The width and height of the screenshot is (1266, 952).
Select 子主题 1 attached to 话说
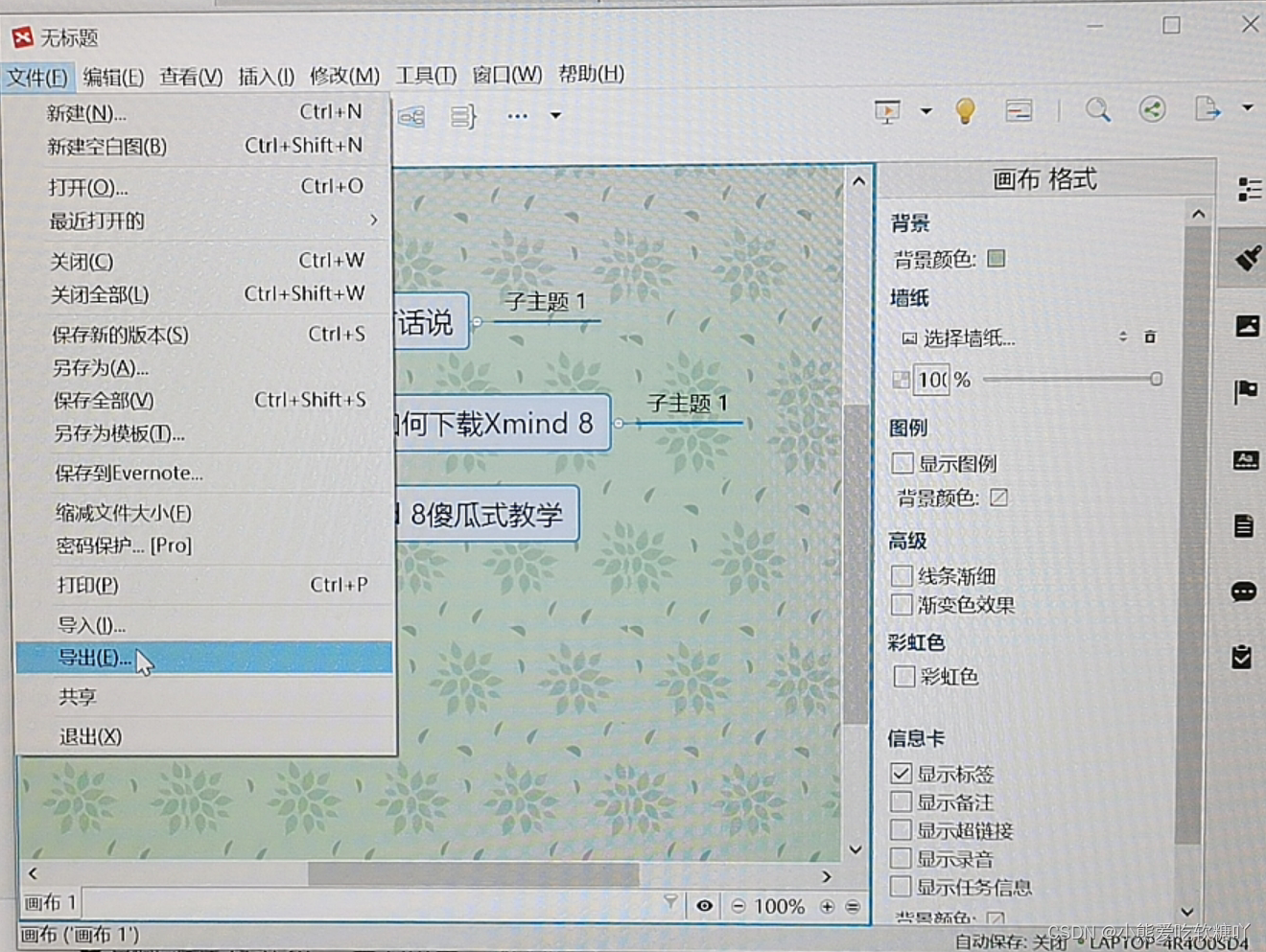click(545, 303)
